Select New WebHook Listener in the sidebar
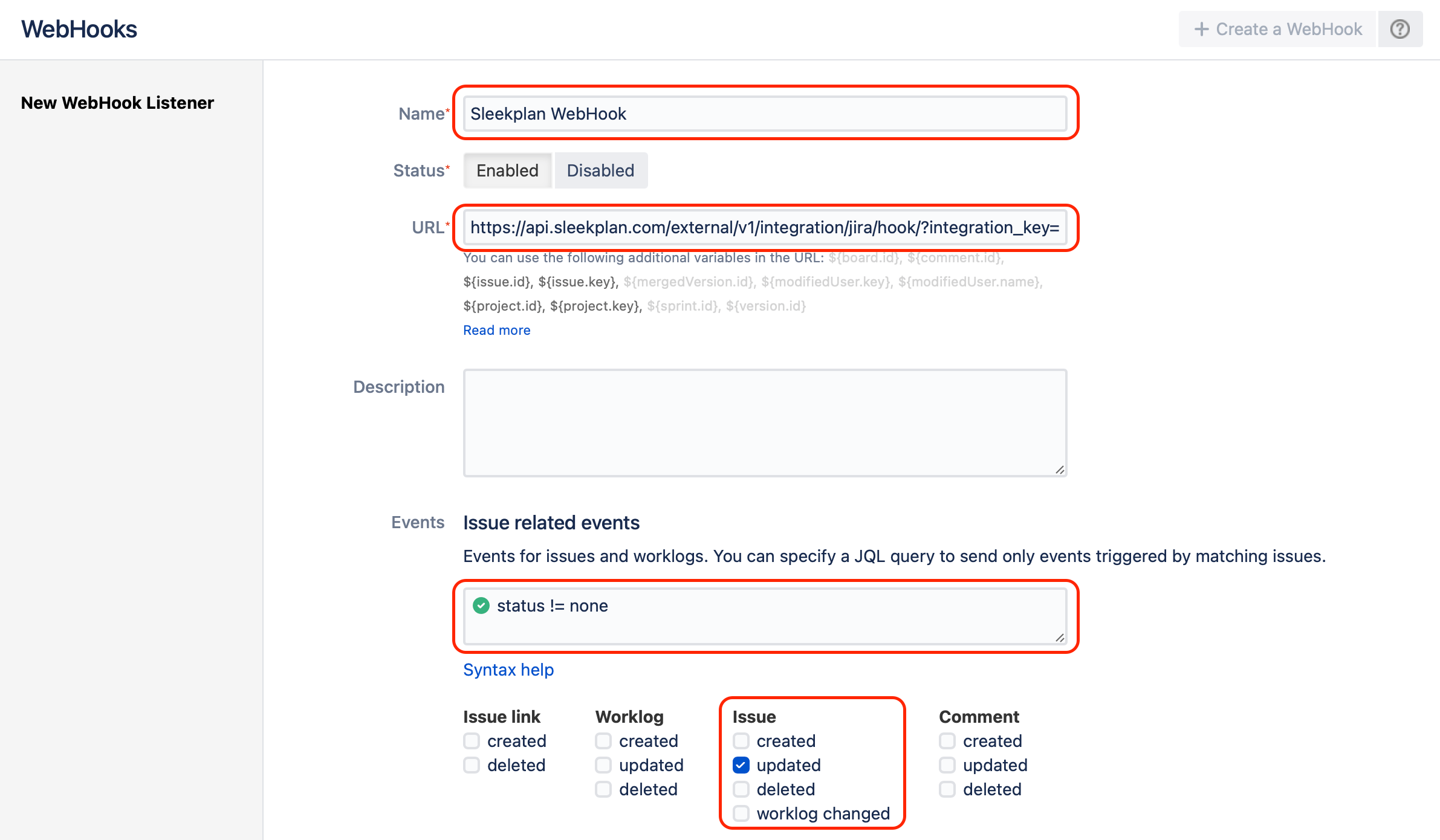The height and width of the screenshot is (840, 1440). tap(117, 103)
